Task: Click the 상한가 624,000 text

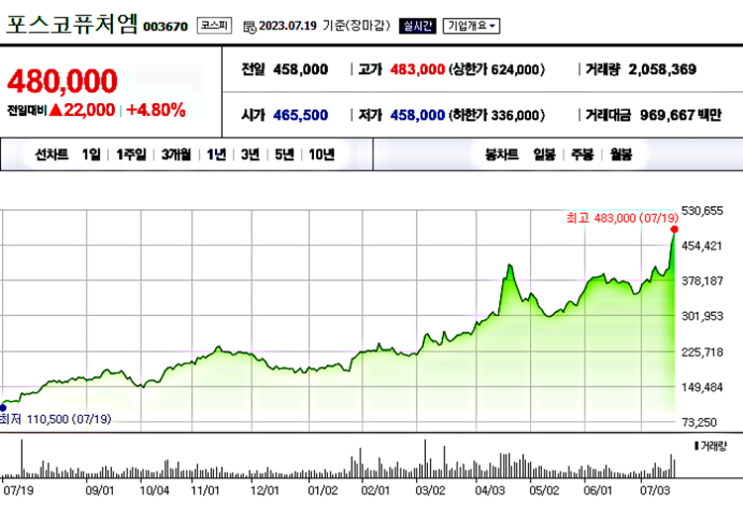Action: pos(497,70)
